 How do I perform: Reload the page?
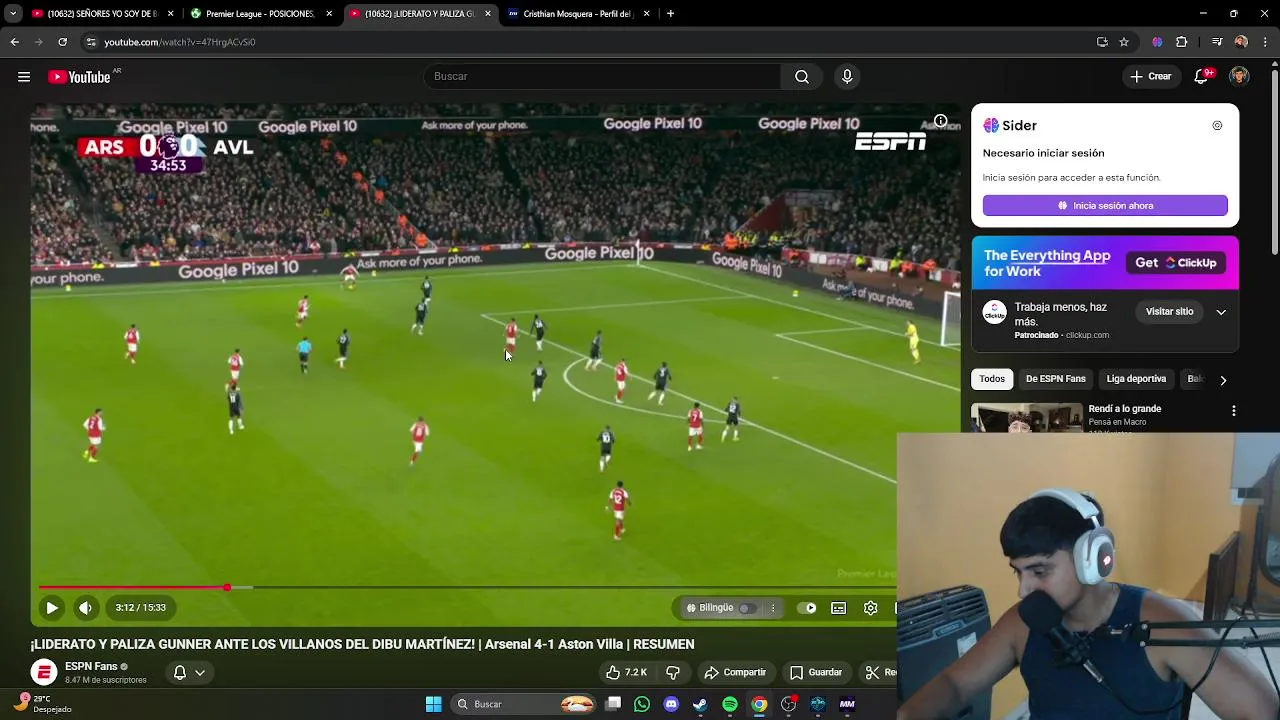click(62, 42)
